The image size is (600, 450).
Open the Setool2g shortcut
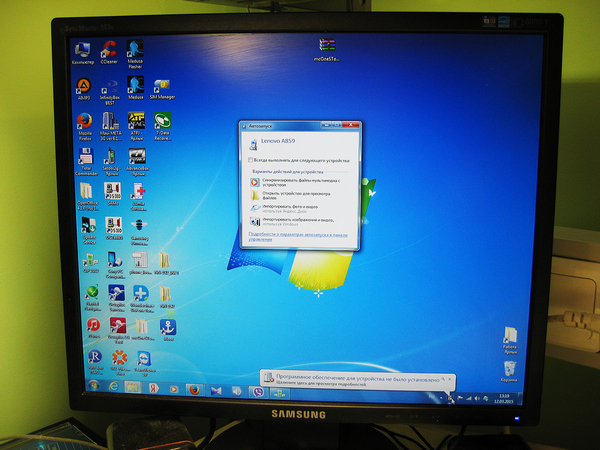(111, 161)
